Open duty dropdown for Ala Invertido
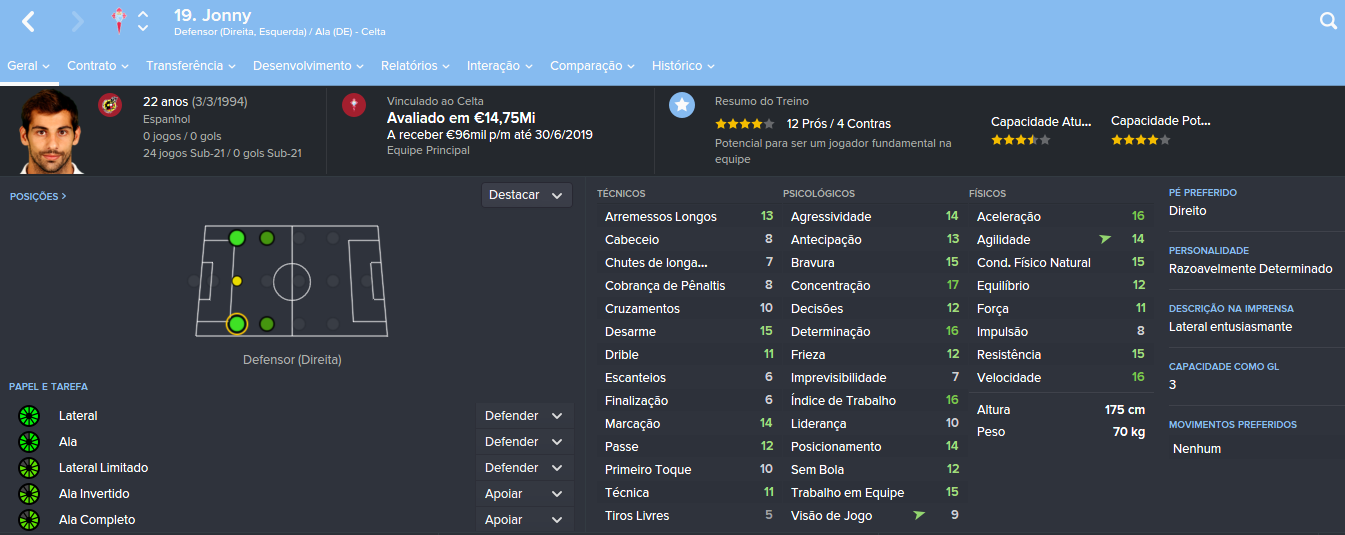This screenshot has width=1345, height=535. [524, 494]
